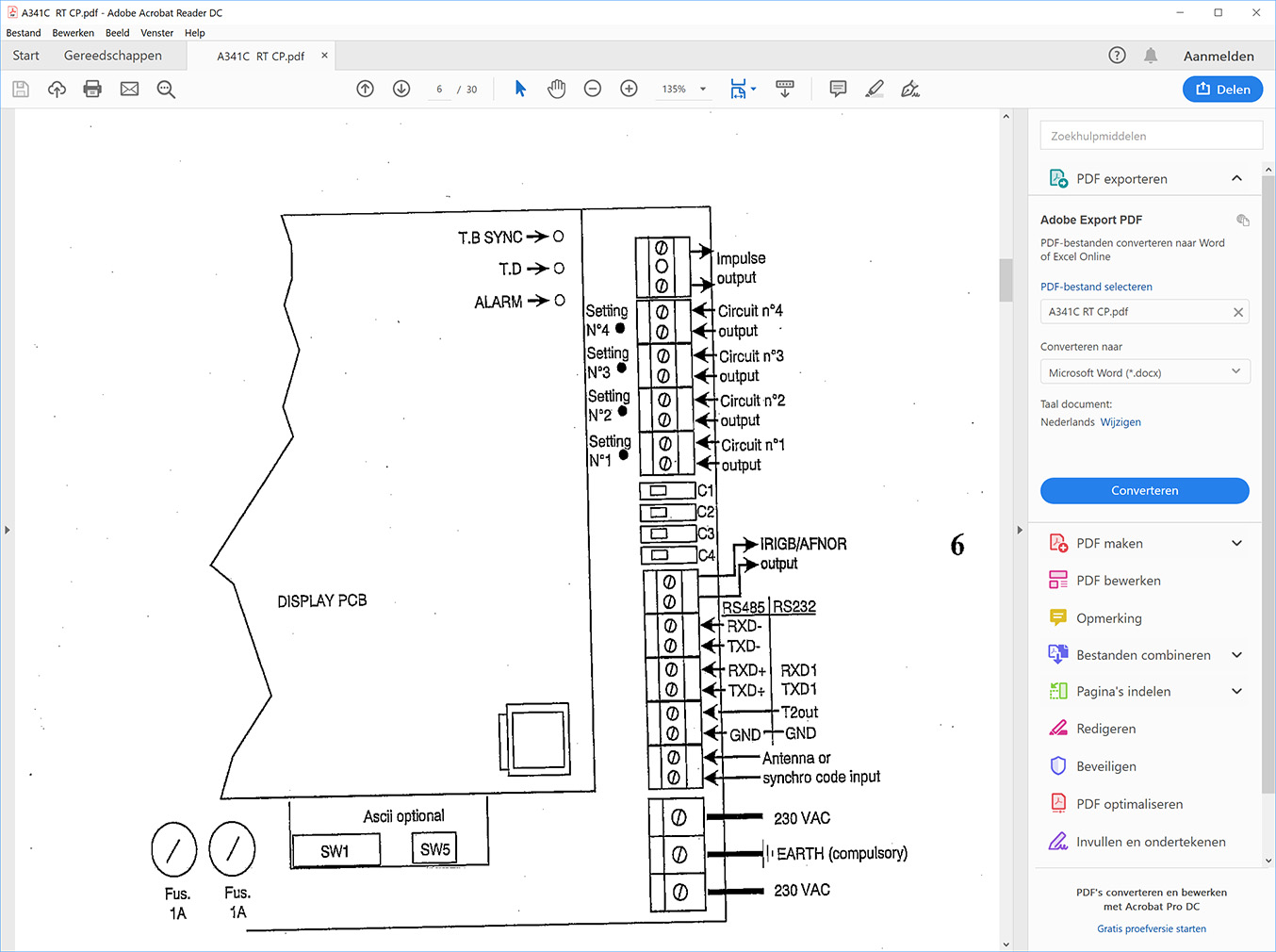The height and width of the screenshot is (952, 1276).
Task: Select the Hand pan tool
Action: [556, 89]
